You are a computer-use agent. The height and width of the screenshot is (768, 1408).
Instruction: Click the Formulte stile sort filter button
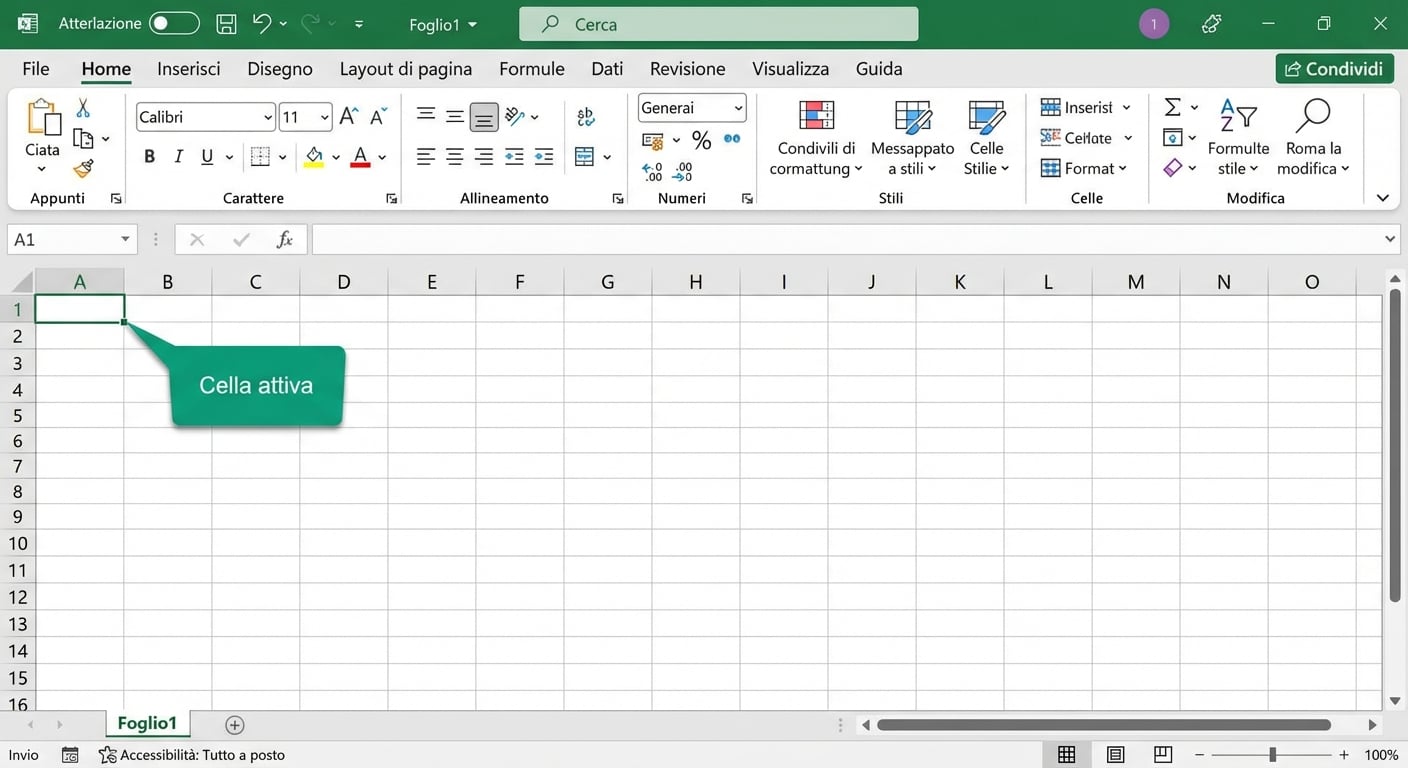[x=1238, y=138]
